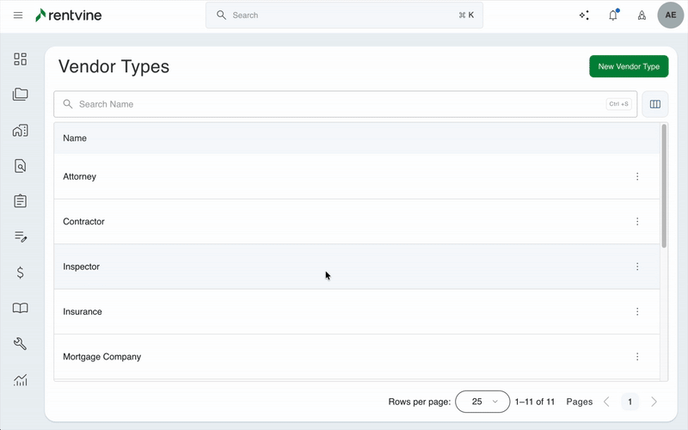Open three-dot menu for Inspector row
The height and width of the screenshot is (430, 688).
pos(637,267)
